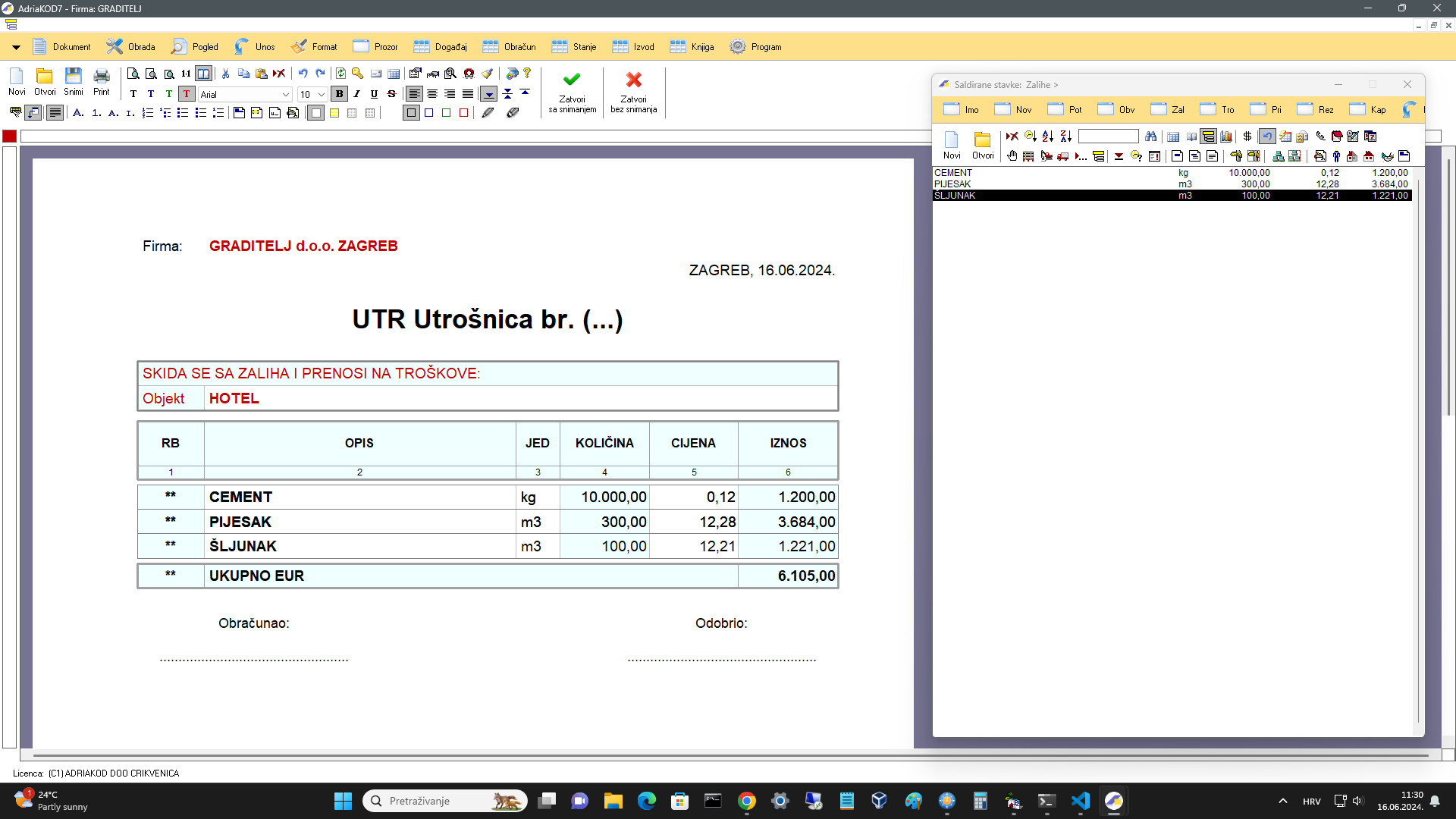Toggle the red T text color button
This screenshot has width=1456, height=819.
coord(187,94)
